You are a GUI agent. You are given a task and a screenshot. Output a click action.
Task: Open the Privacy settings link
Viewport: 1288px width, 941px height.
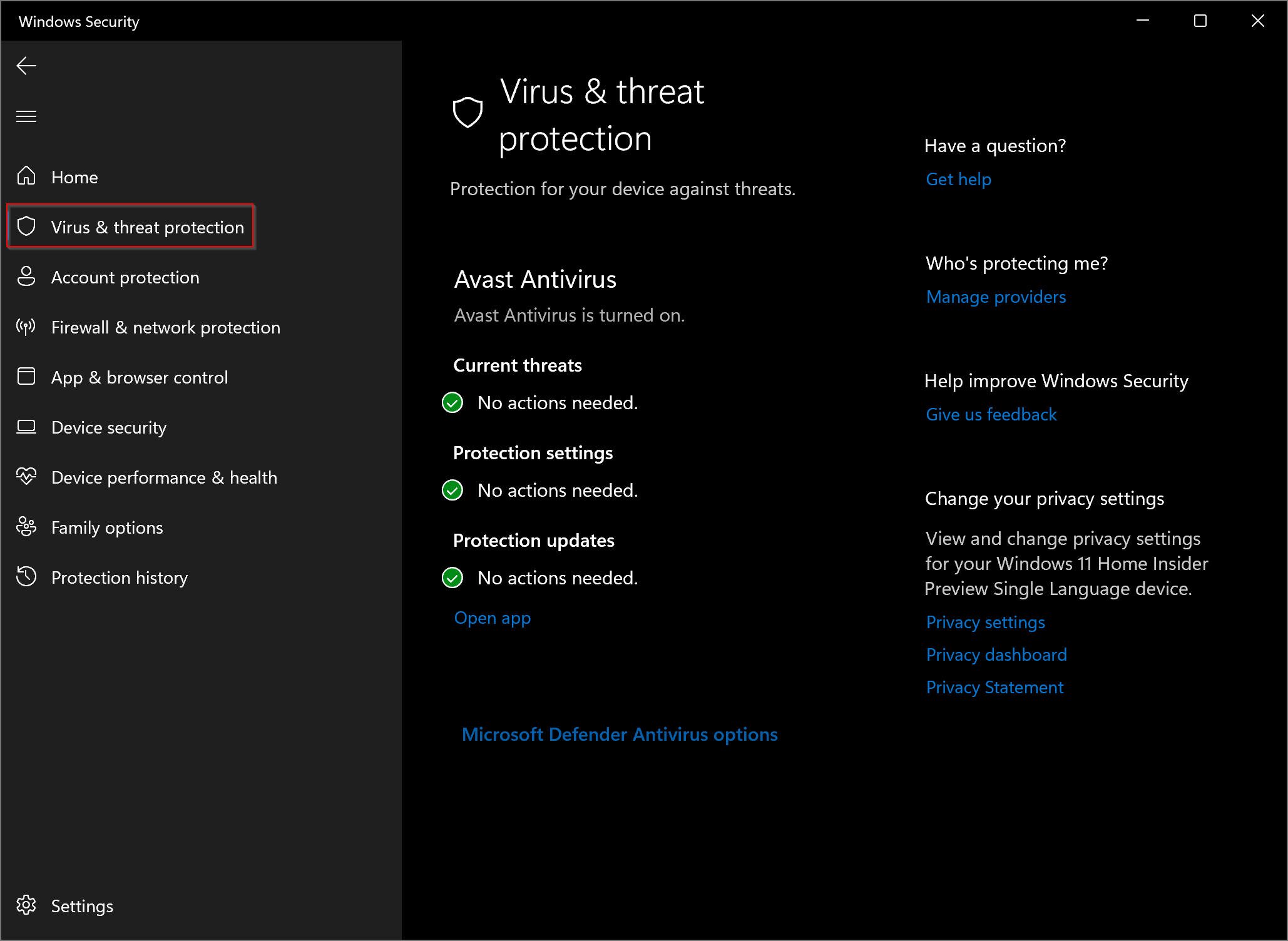pyautogui.click(x=985, y=623)
